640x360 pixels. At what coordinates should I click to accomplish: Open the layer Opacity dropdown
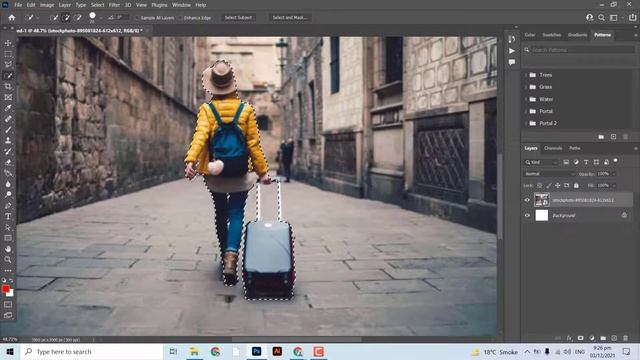tap(613, 174)
